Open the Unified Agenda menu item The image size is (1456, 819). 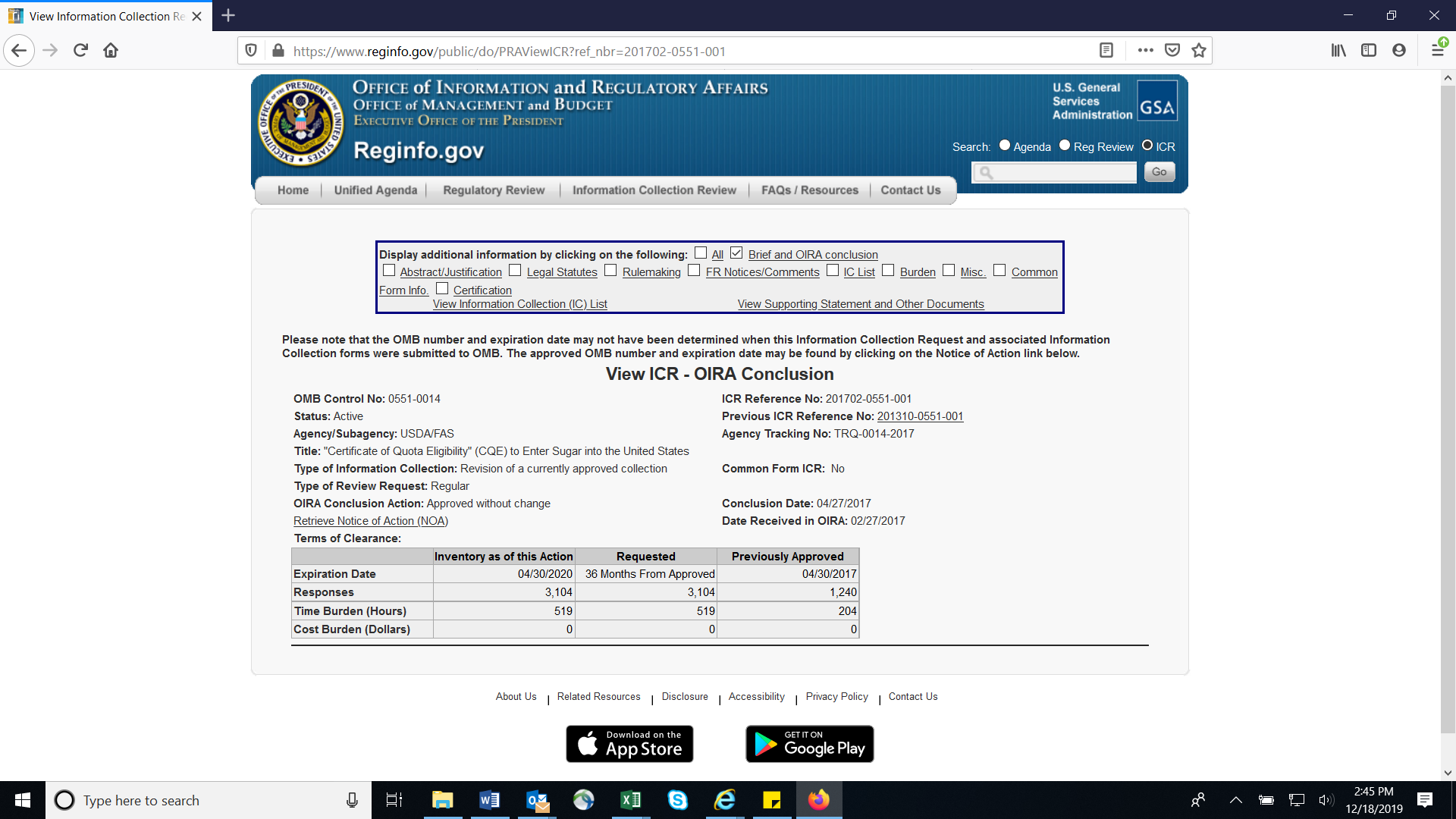(375, 190)
